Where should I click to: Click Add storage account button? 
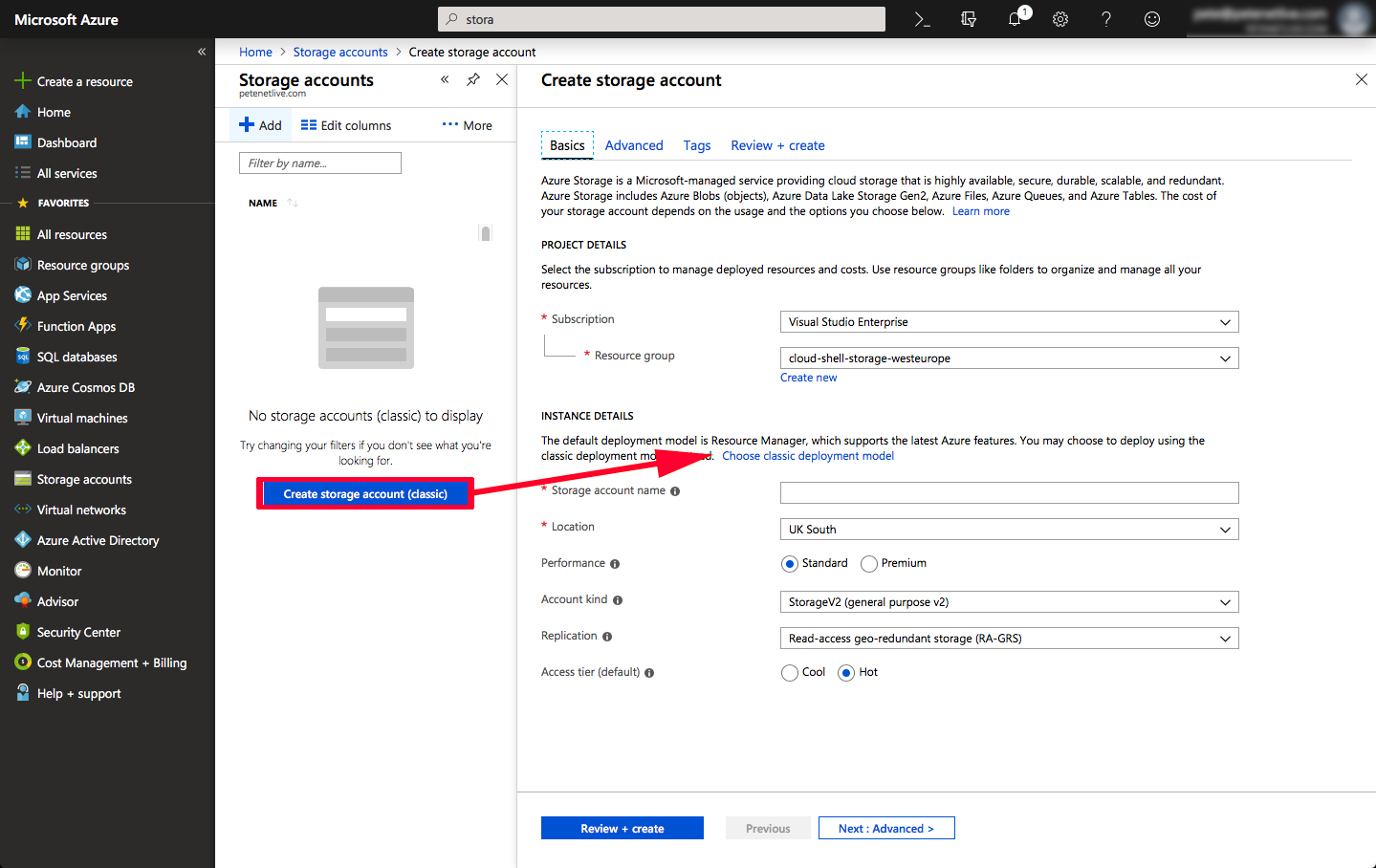pyautogui.click(x=260, y=125)
